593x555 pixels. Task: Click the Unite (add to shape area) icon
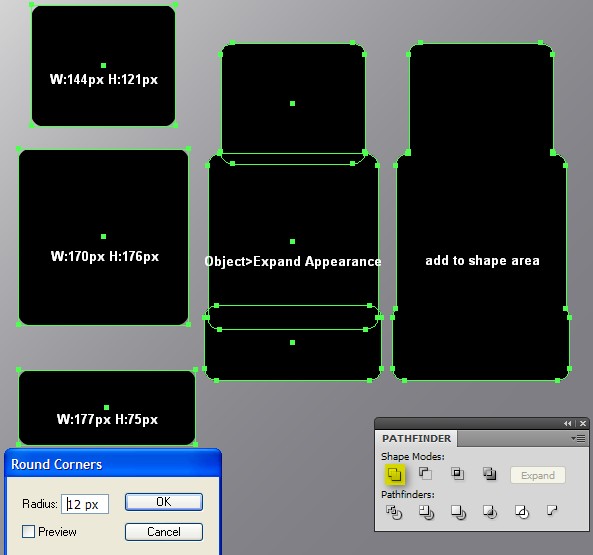click(394, 474)
